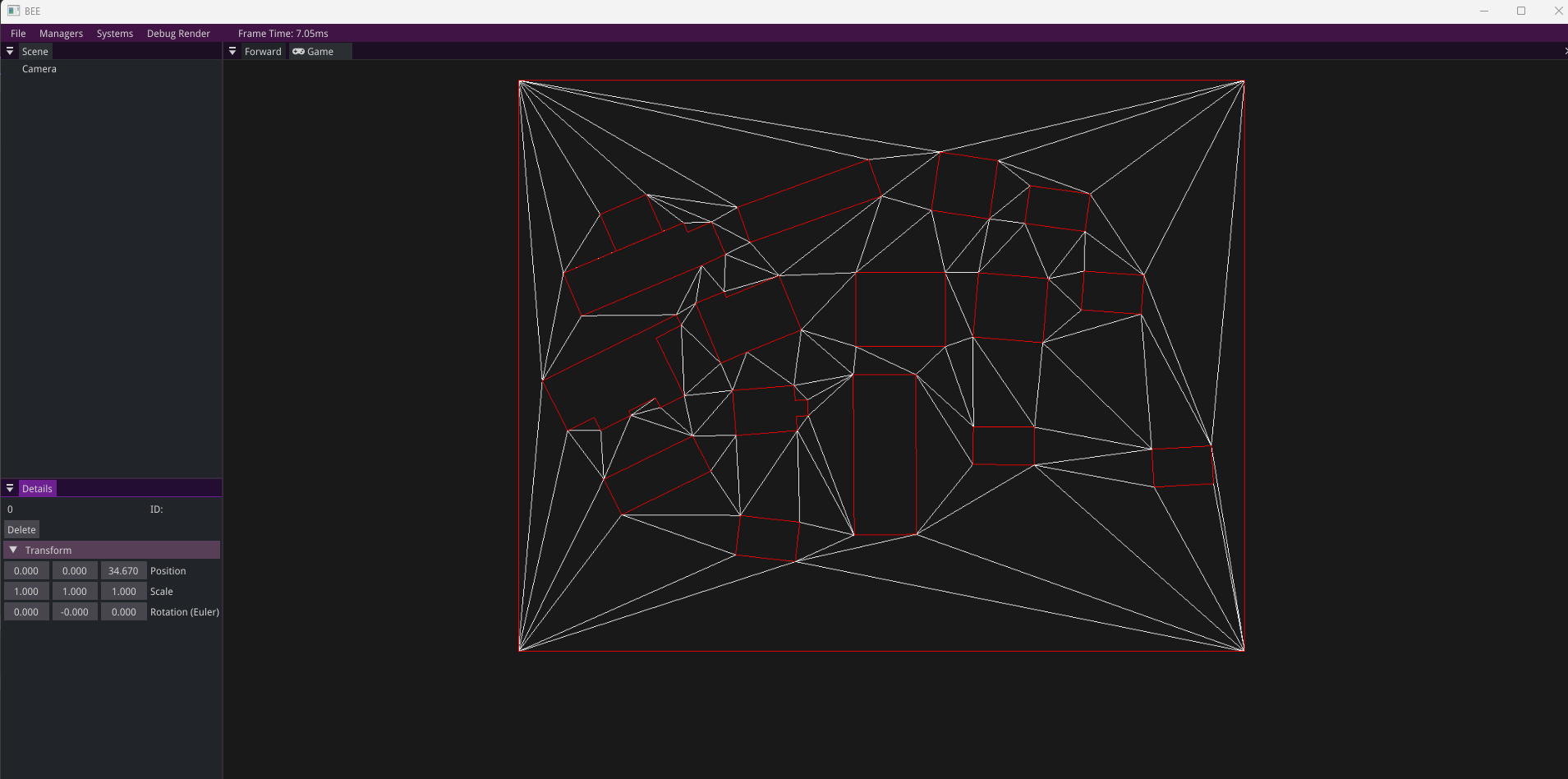
Task: Select the Details tab
Action: (37, 487)
